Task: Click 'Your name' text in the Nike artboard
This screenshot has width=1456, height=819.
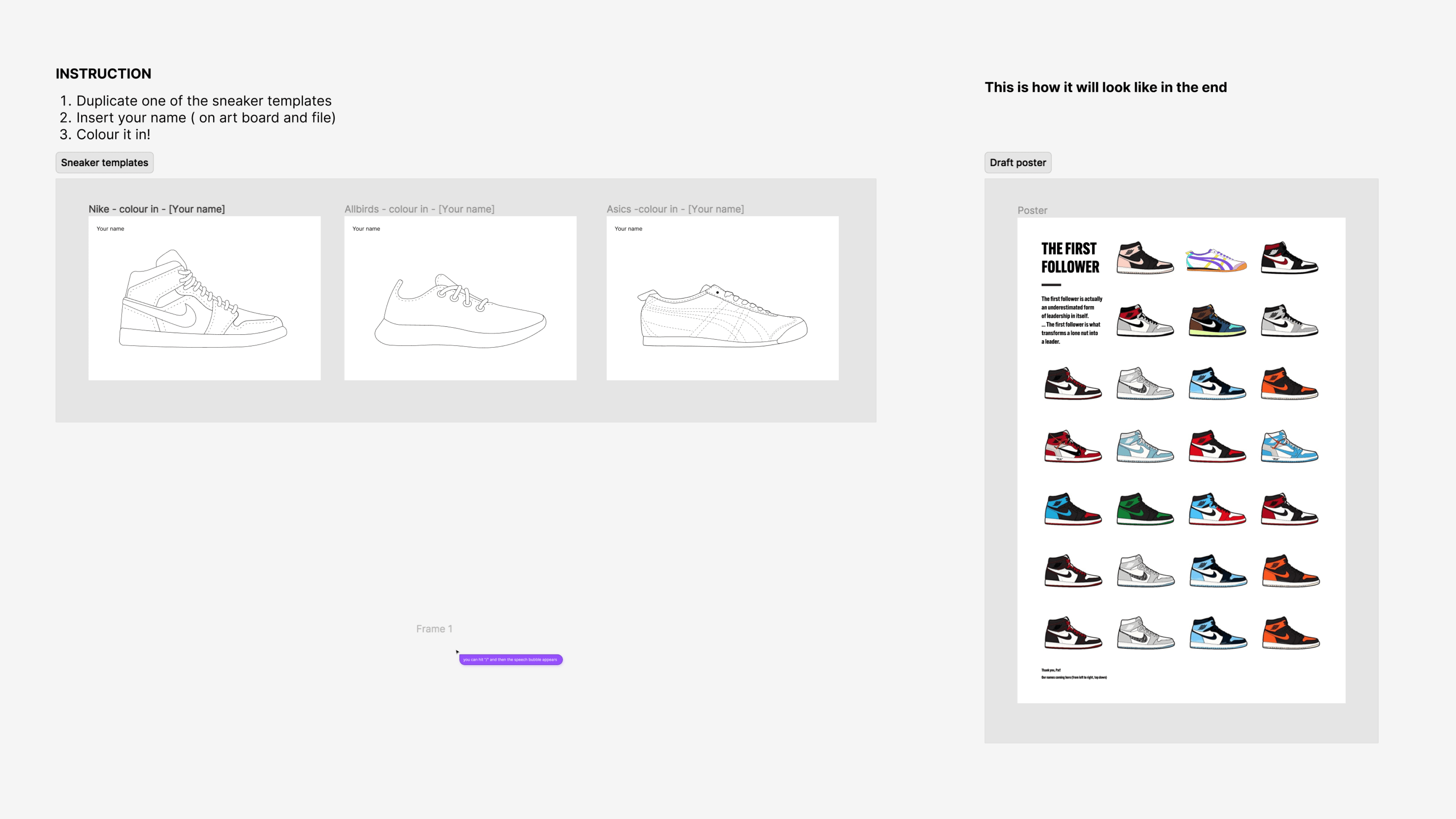Action: click(x=110, y=229)
